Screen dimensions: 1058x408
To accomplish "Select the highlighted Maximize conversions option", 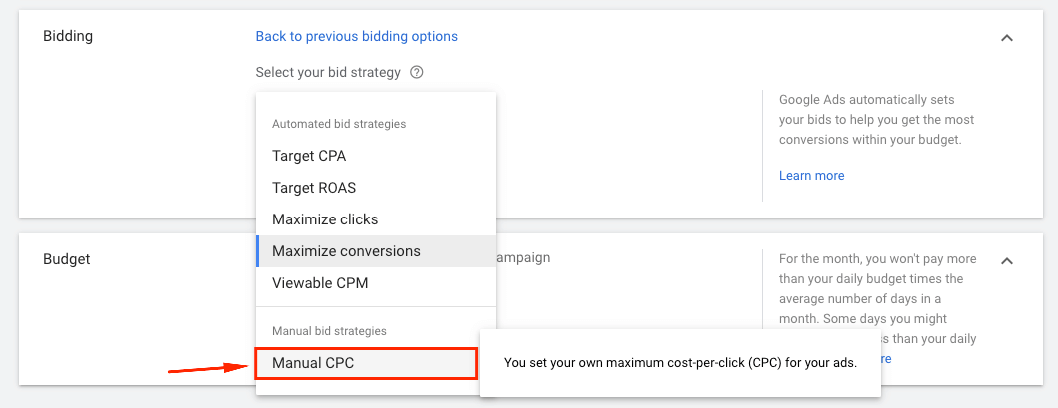I will click(346, 251).
